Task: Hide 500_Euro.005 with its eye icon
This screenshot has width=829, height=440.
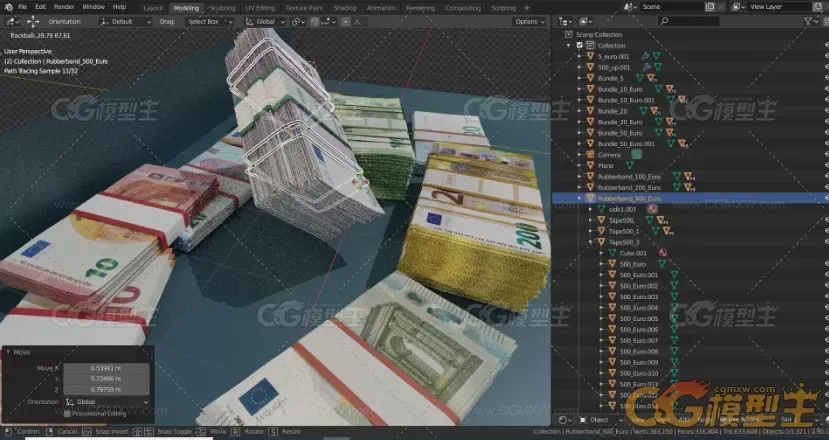Action: point(826,318)
